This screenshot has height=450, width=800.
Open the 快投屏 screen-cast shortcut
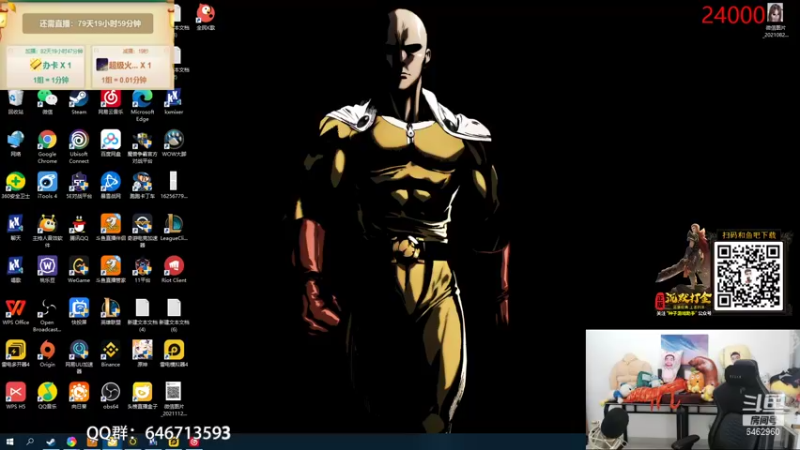(x=79, y=312)
